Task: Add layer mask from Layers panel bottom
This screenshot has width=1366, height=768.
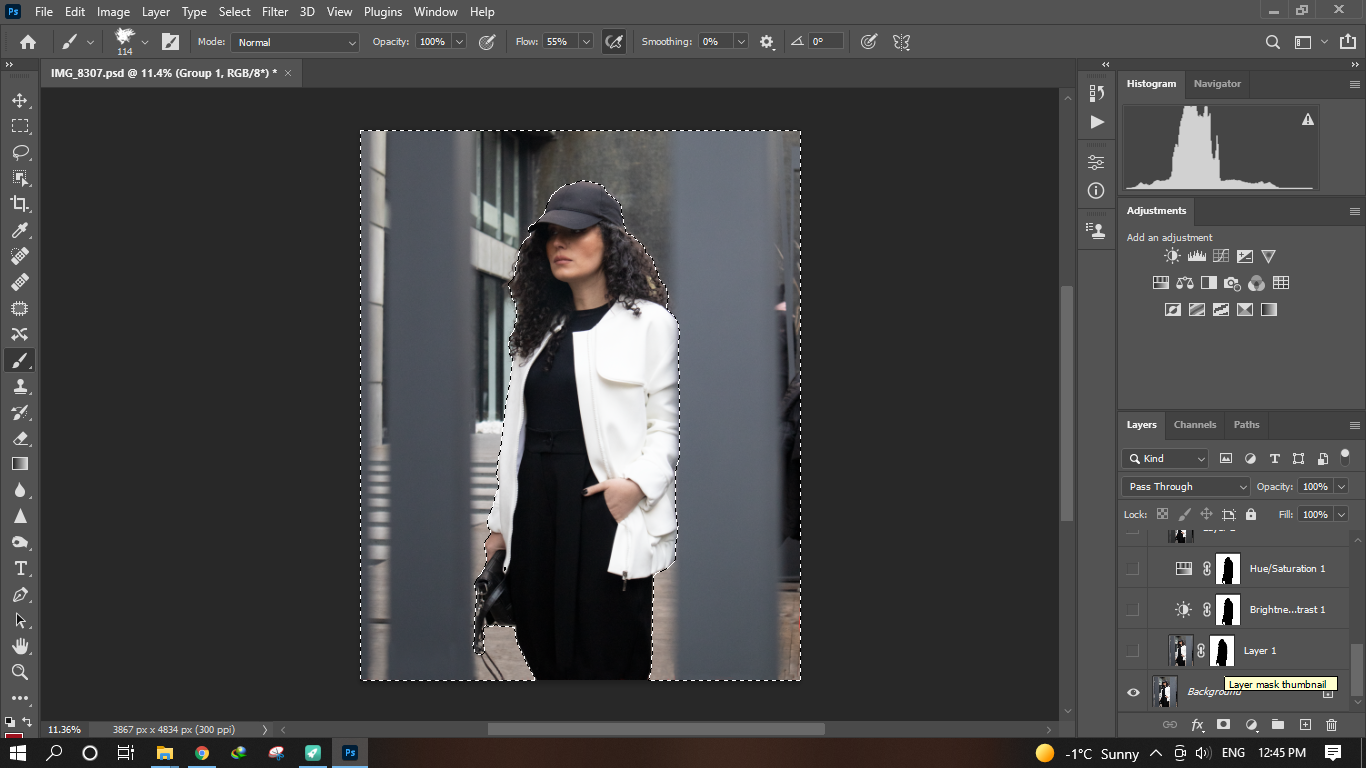Action: [1223, 724]
